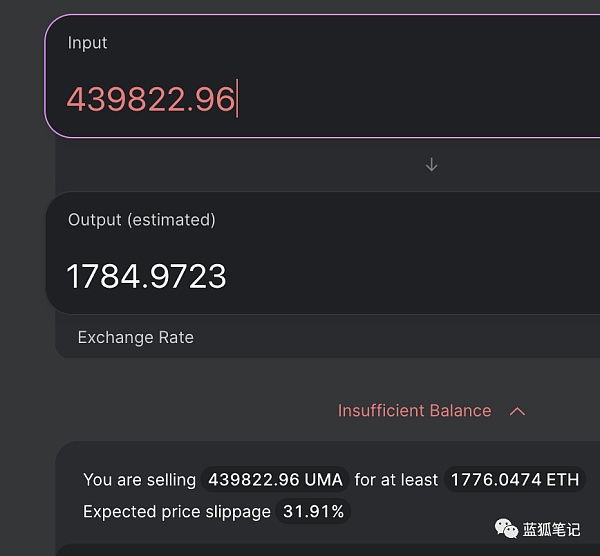The height and width of the screenshot is (556, 600).
Task: Click the 439822.96 UMA amount pill
Action: 275,480
